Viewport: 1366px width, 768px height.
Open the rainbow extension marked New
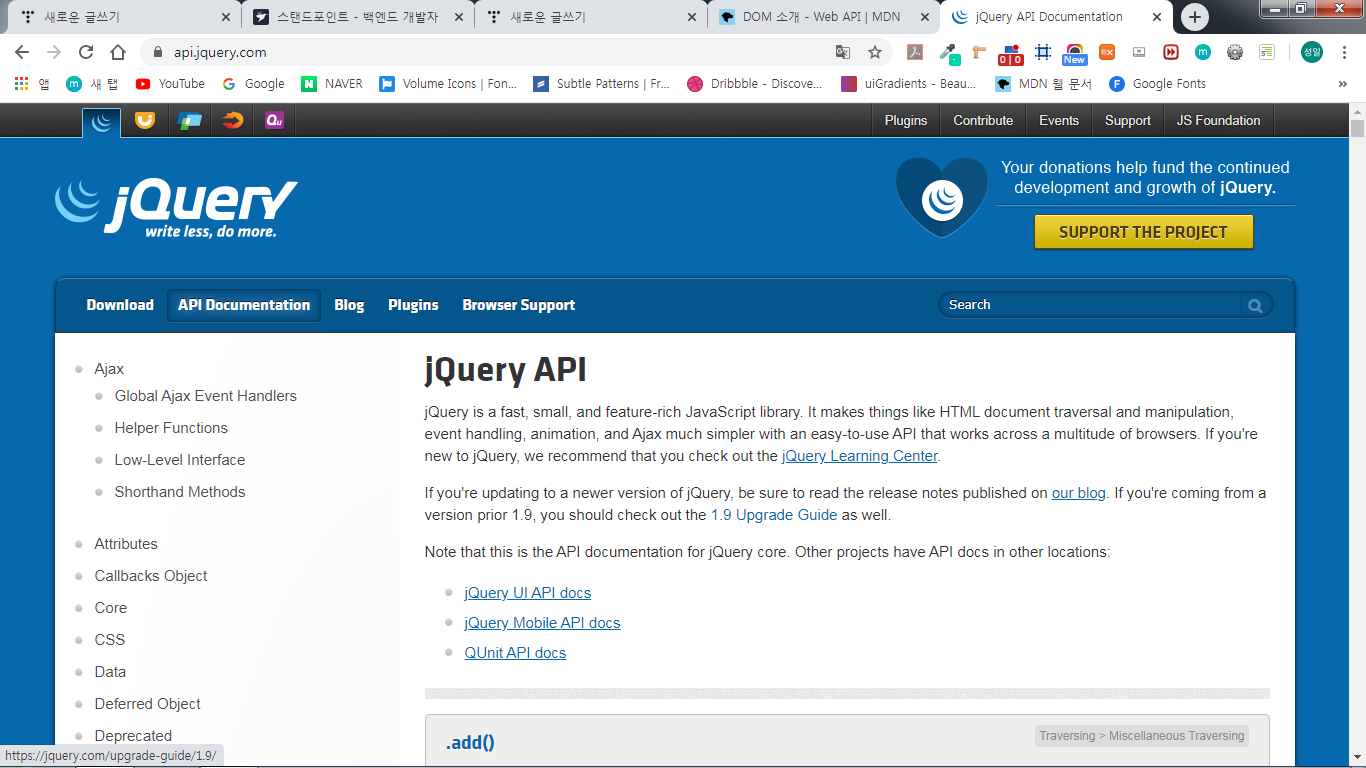pyautogui.click(x=1075, y=54)
